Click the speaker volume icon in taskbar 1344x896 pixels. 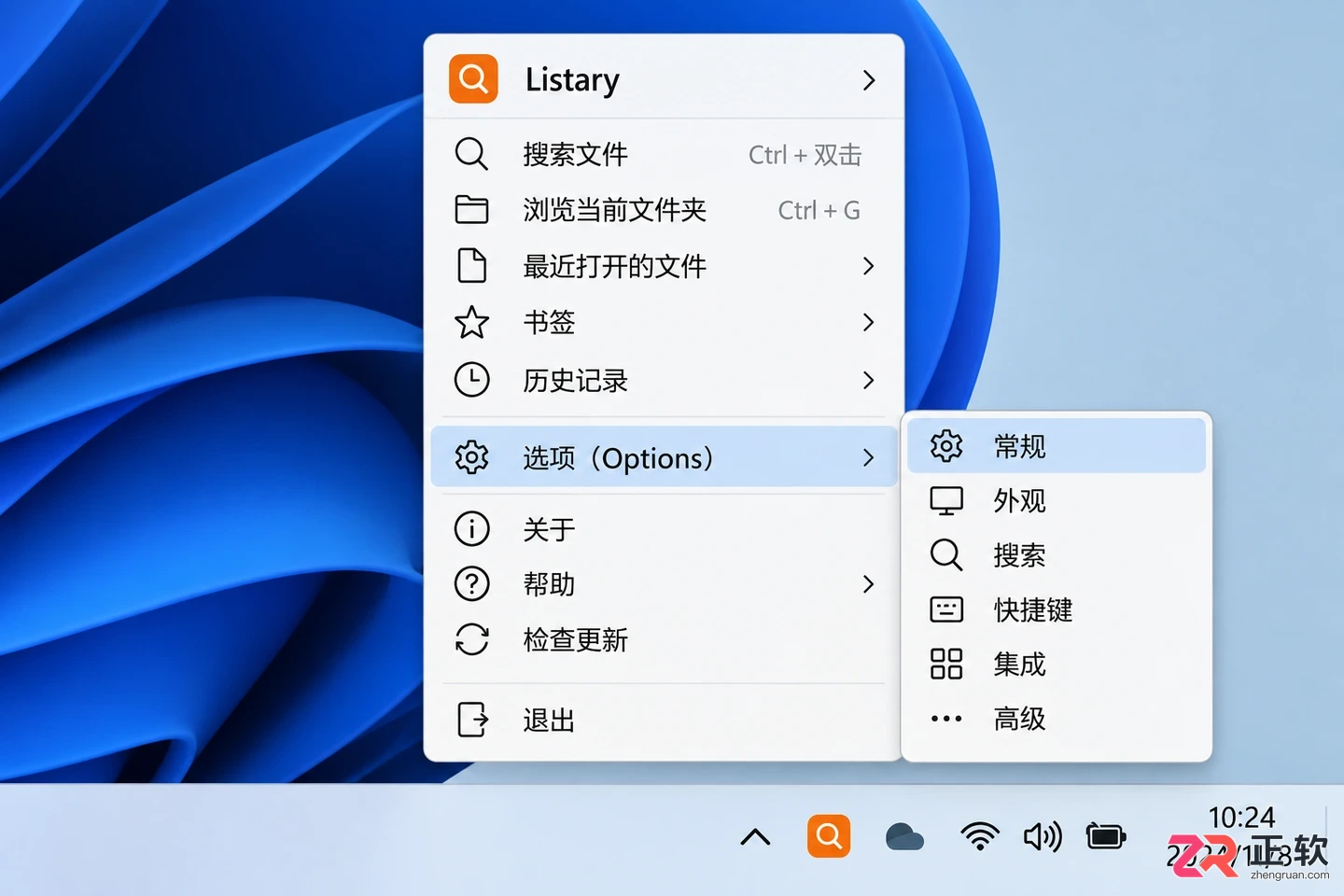tap(1043, 836)
